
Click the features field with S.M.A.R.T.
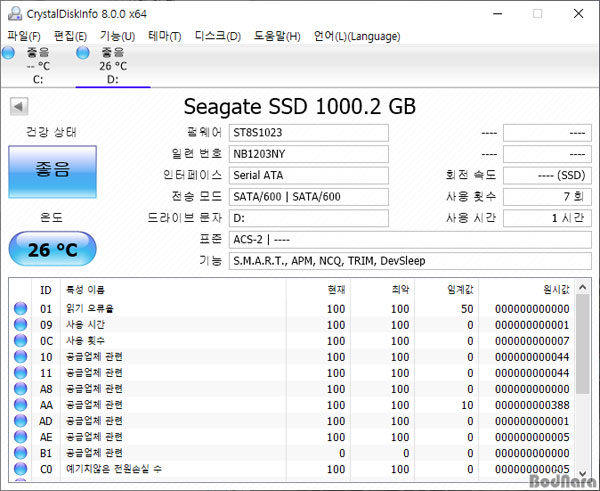[410, 261]
